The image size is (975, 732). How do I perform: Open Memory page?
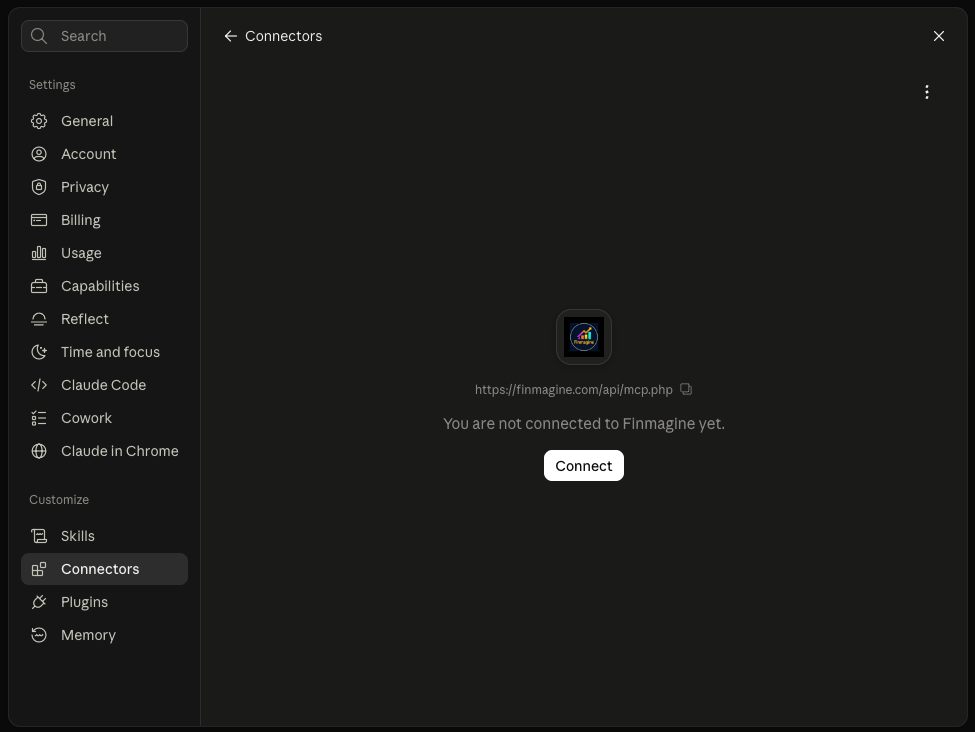[x=104, y=634]
